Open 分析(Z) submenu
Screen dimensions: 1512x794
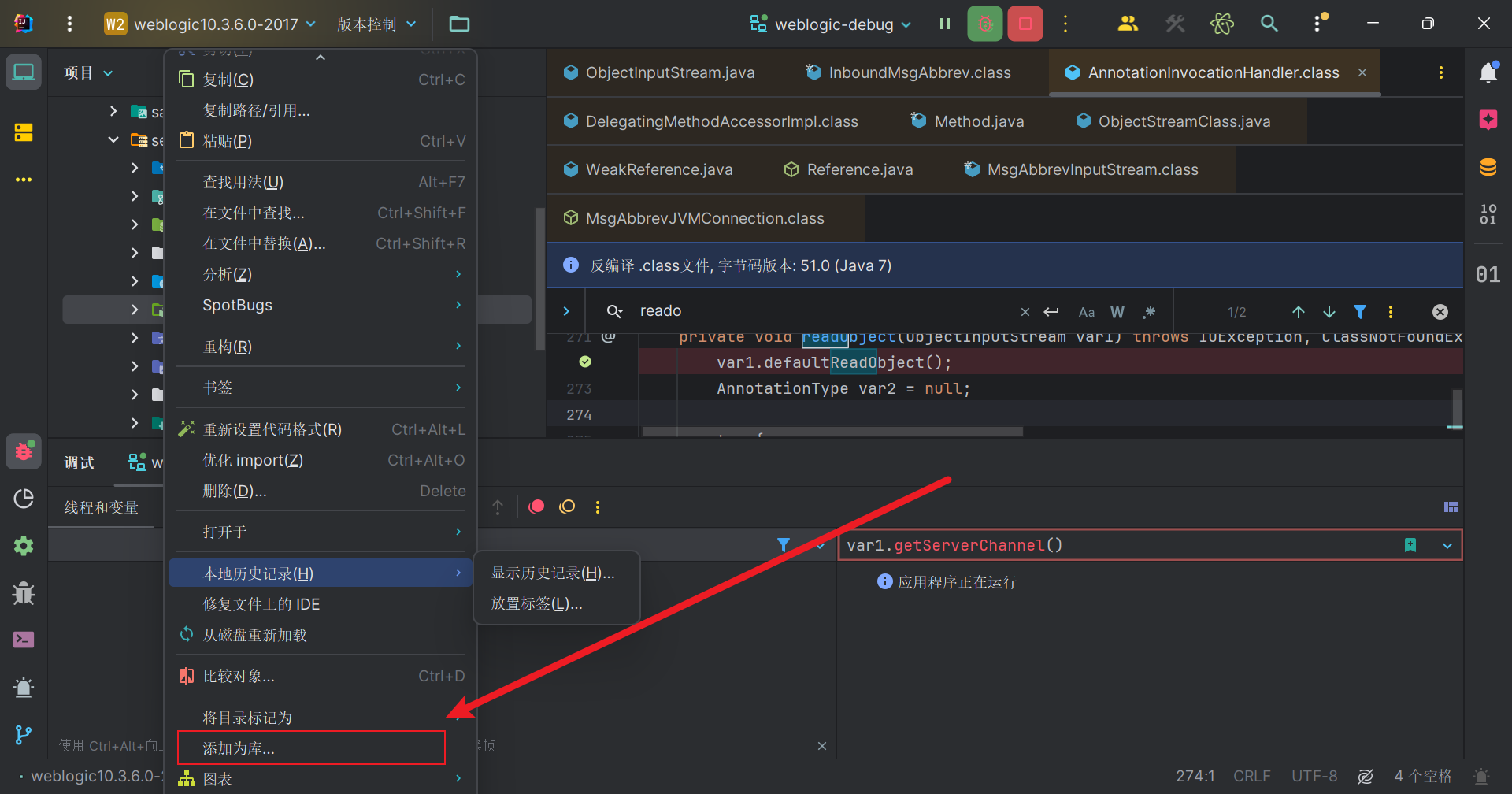[321, 274]
